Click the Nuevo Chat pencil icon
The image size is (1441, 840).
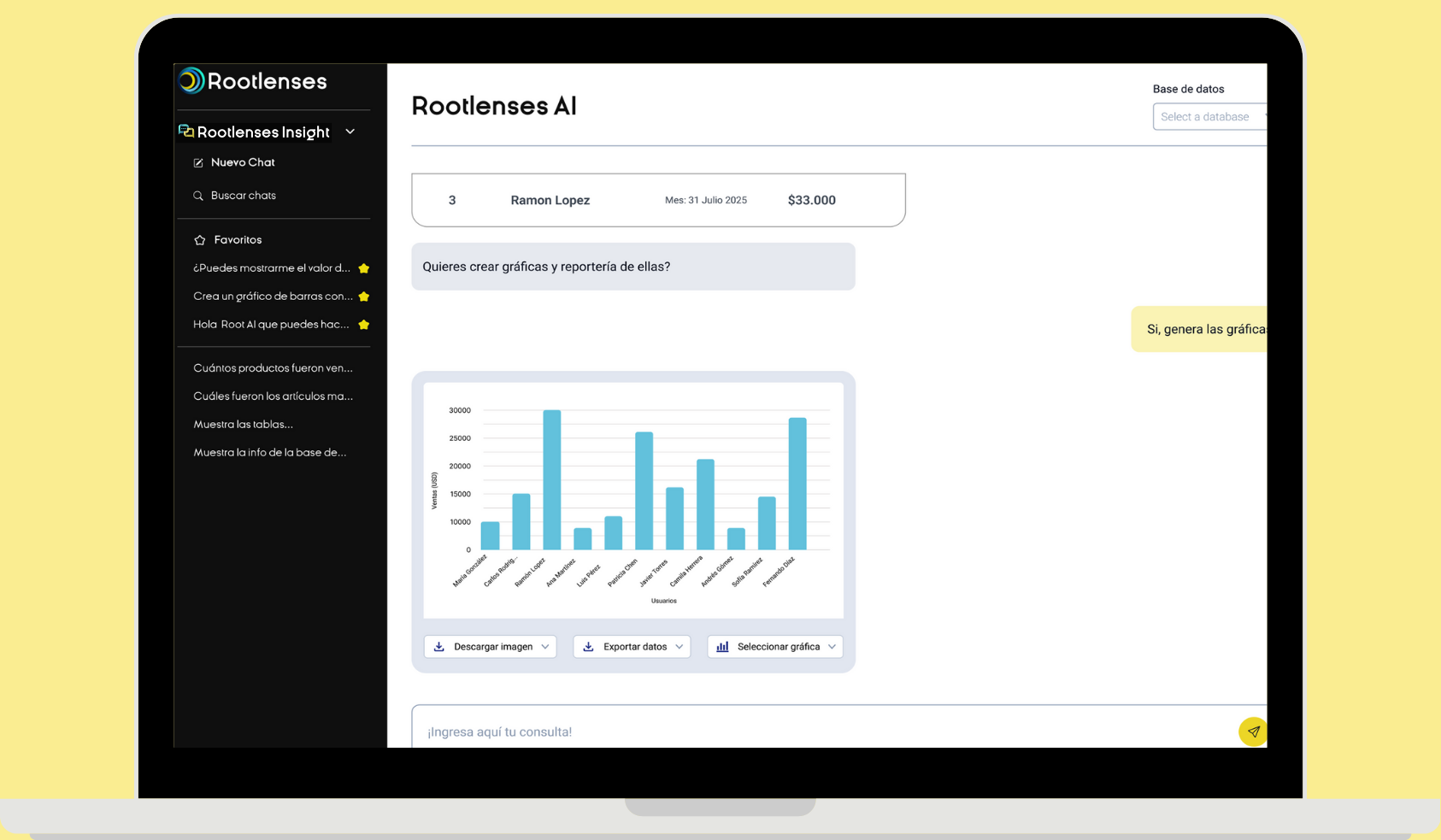tap(198, 163)
